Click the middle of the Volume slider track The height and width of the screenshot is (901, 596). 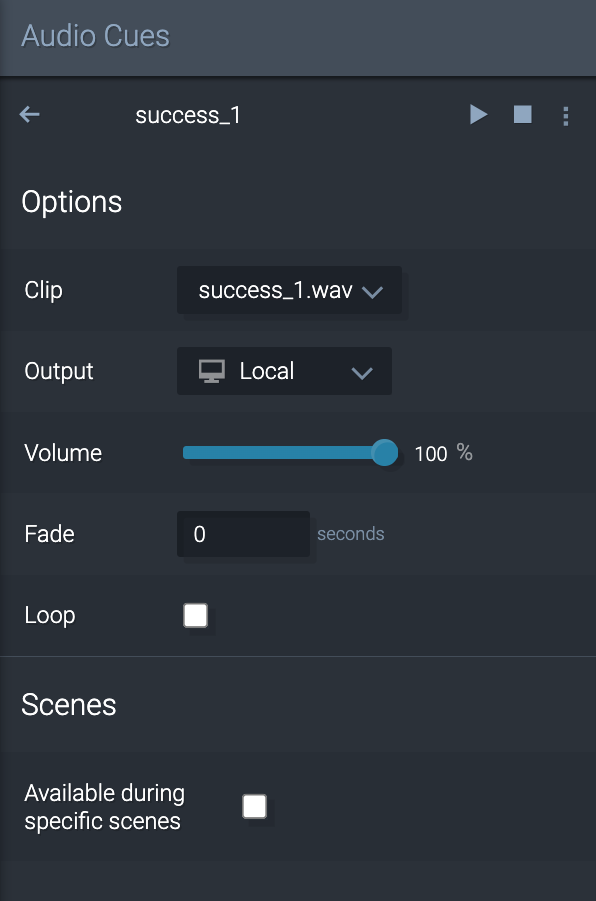[284, 453]
